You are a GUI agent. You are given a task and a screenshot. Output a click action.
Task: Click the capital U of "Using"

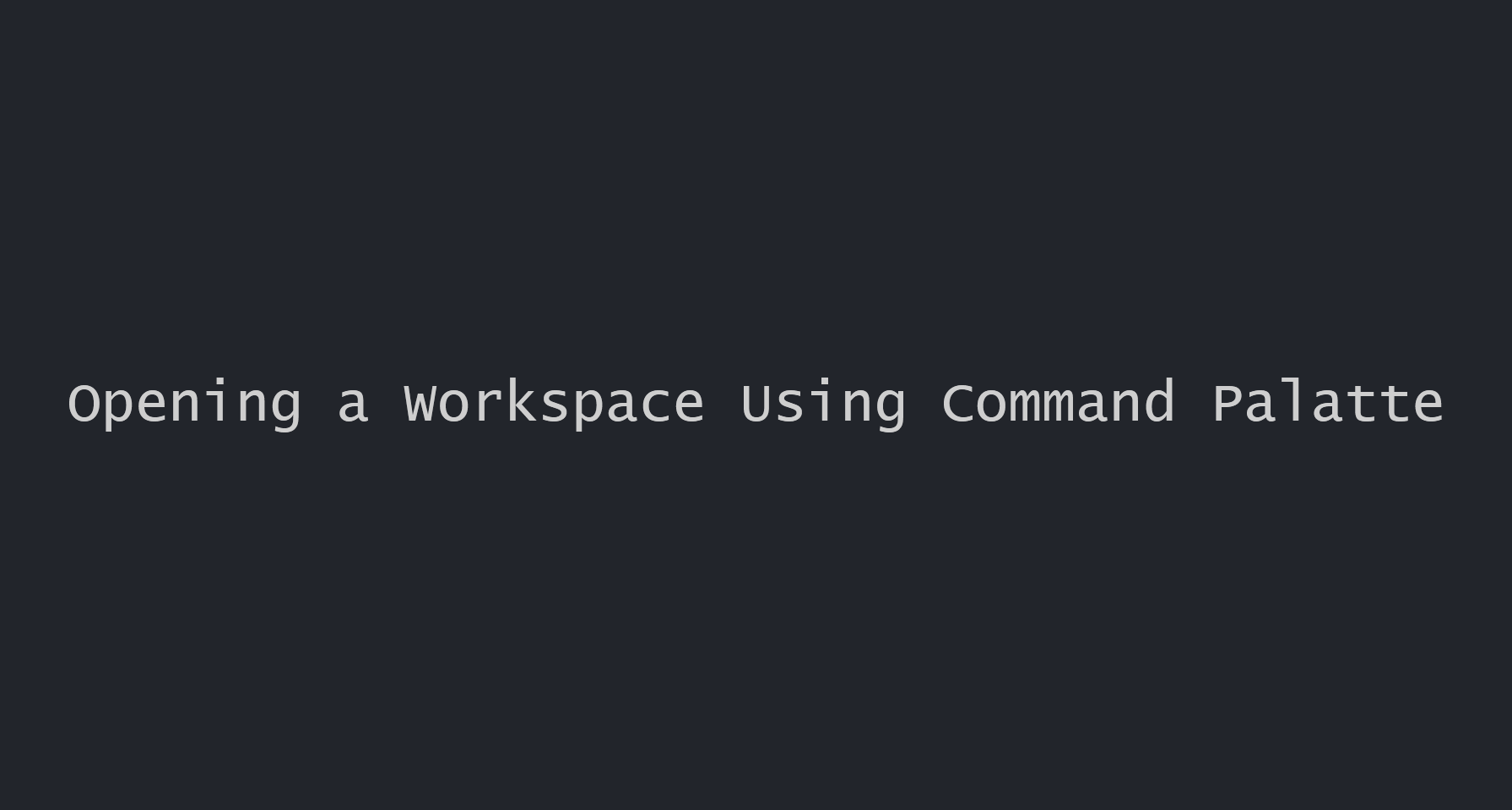click(756, 403)
